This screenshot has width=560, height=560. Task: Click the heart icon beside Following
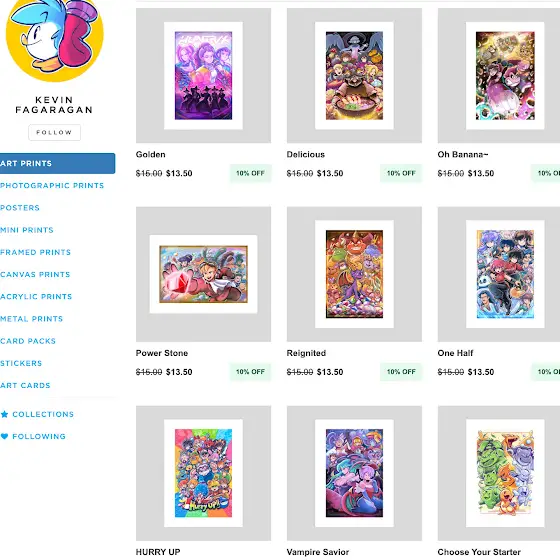click(4, 436)
